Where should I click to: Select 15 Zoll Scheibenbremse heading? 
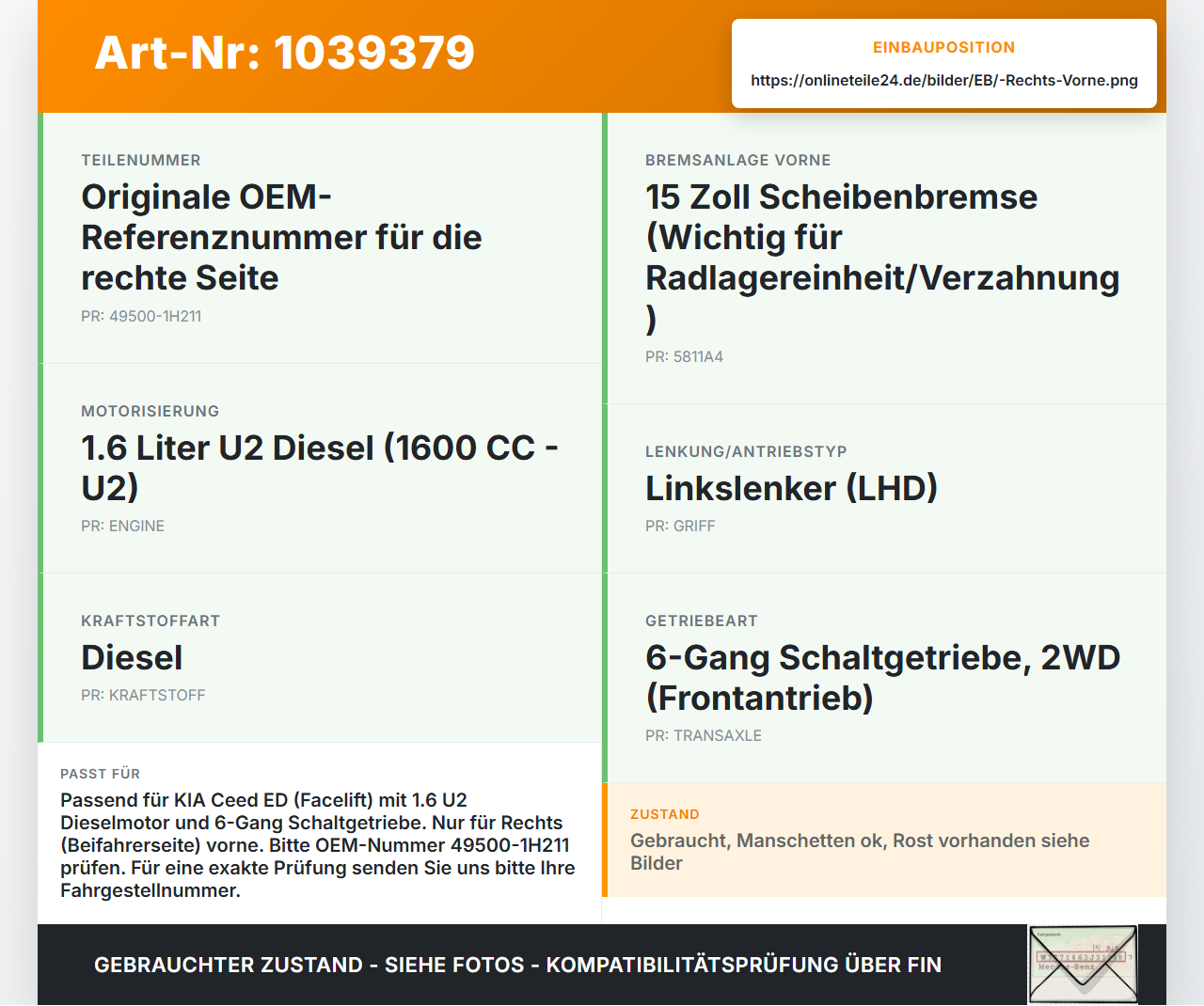882,258
